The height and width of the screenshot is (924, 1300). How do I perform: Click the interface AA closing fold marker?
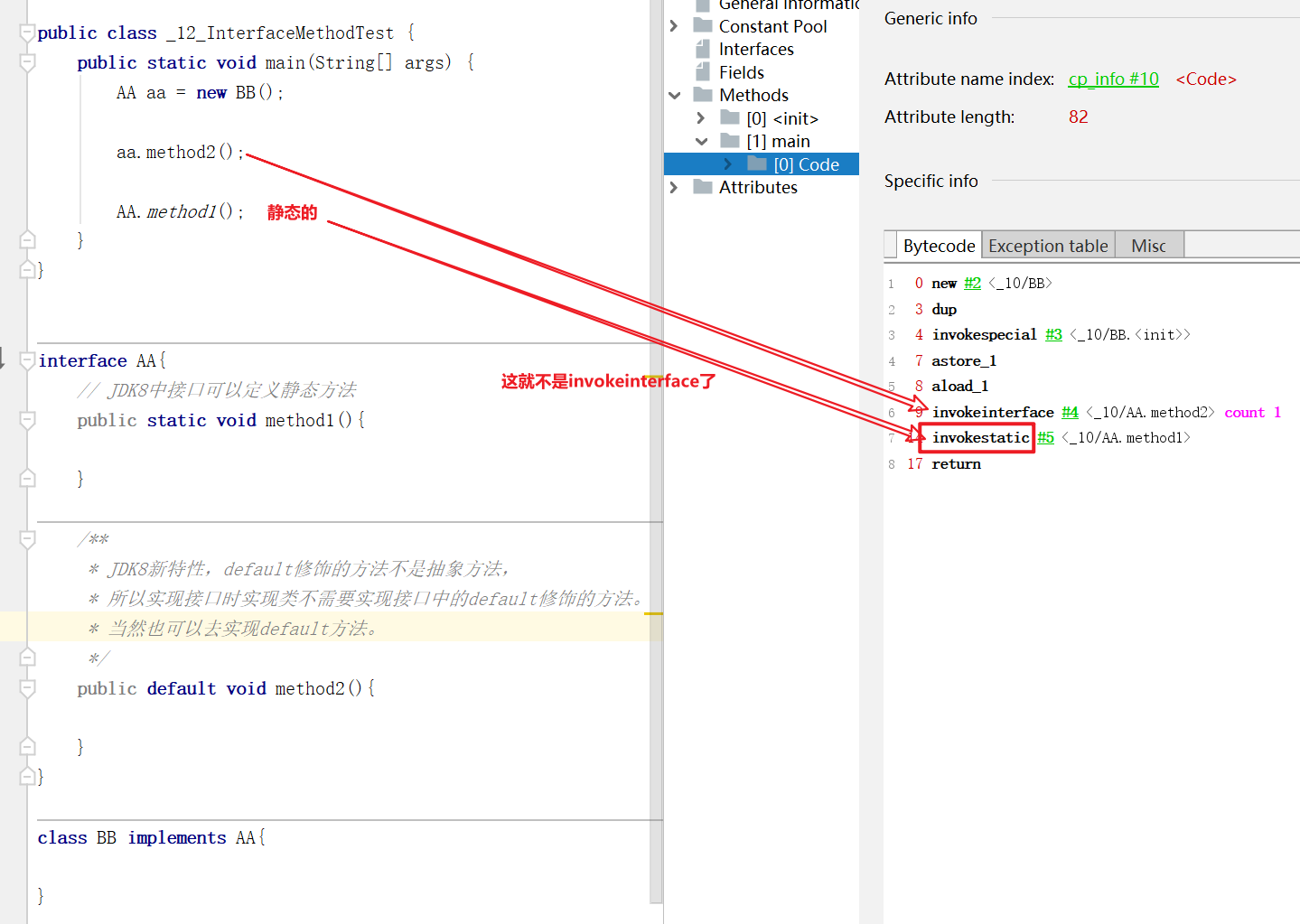point(27,777)
